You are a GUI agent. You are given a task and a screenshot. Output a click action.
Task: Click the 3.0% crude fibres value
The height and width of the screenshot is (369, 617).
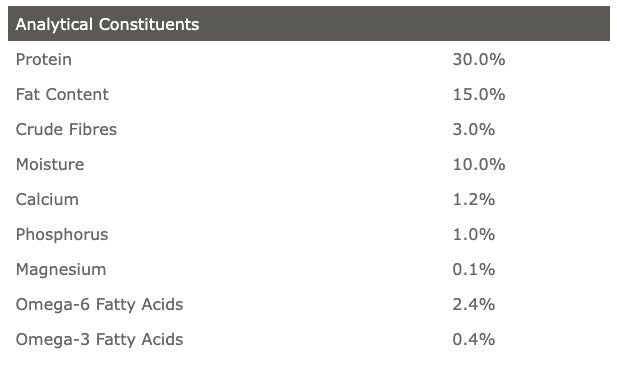(474, 129)
